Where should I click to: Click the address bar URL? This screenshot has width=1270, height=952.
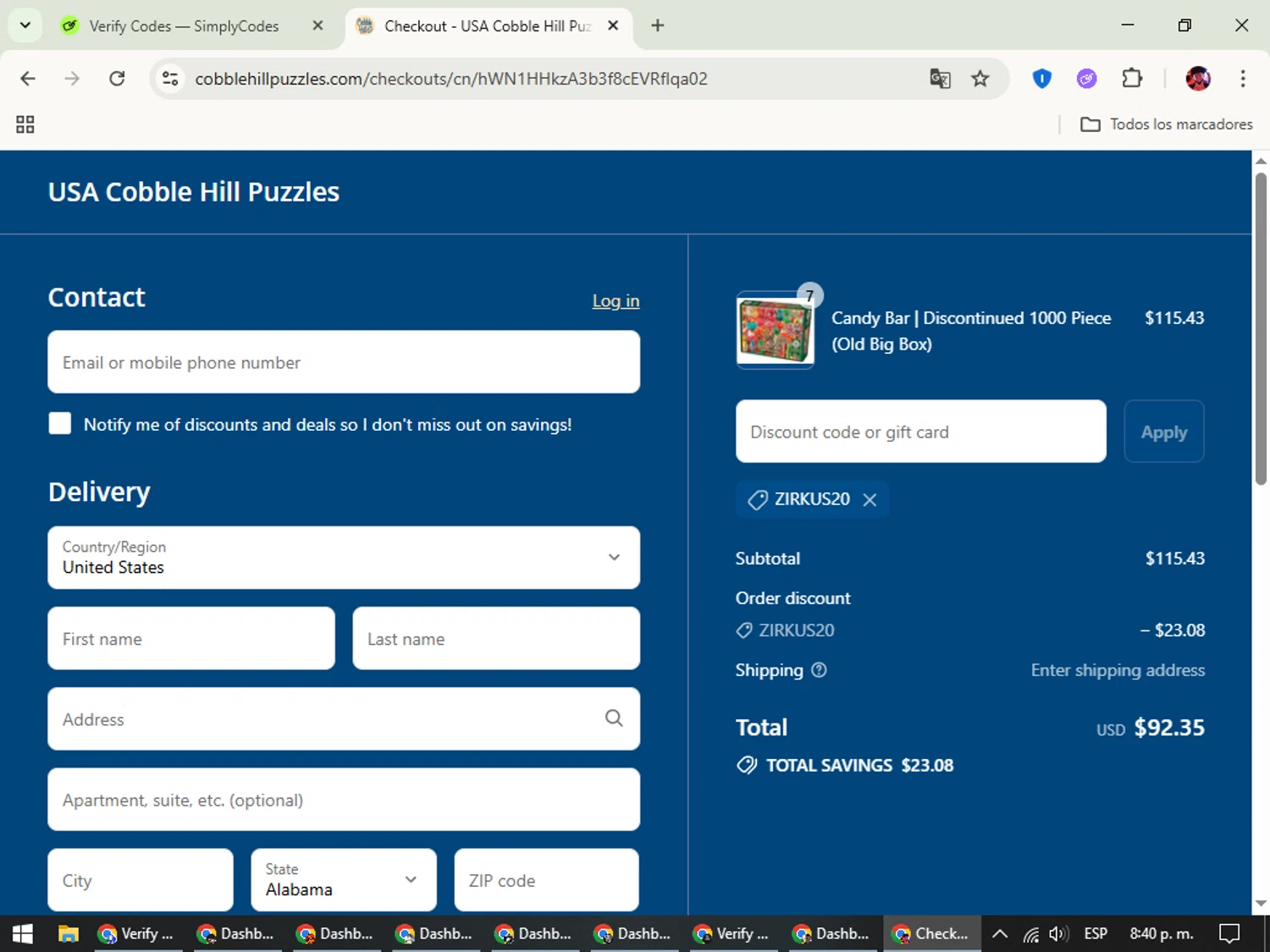pos(451,79)
